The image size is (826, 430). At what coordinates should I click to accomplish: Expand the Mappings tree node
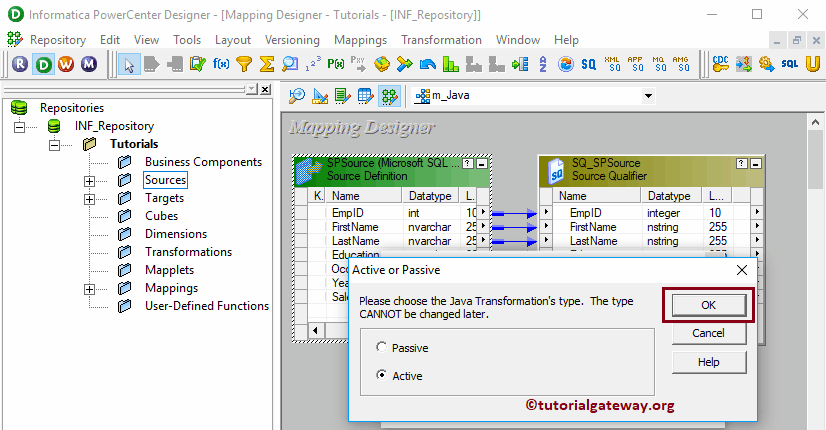pos(90,289)
